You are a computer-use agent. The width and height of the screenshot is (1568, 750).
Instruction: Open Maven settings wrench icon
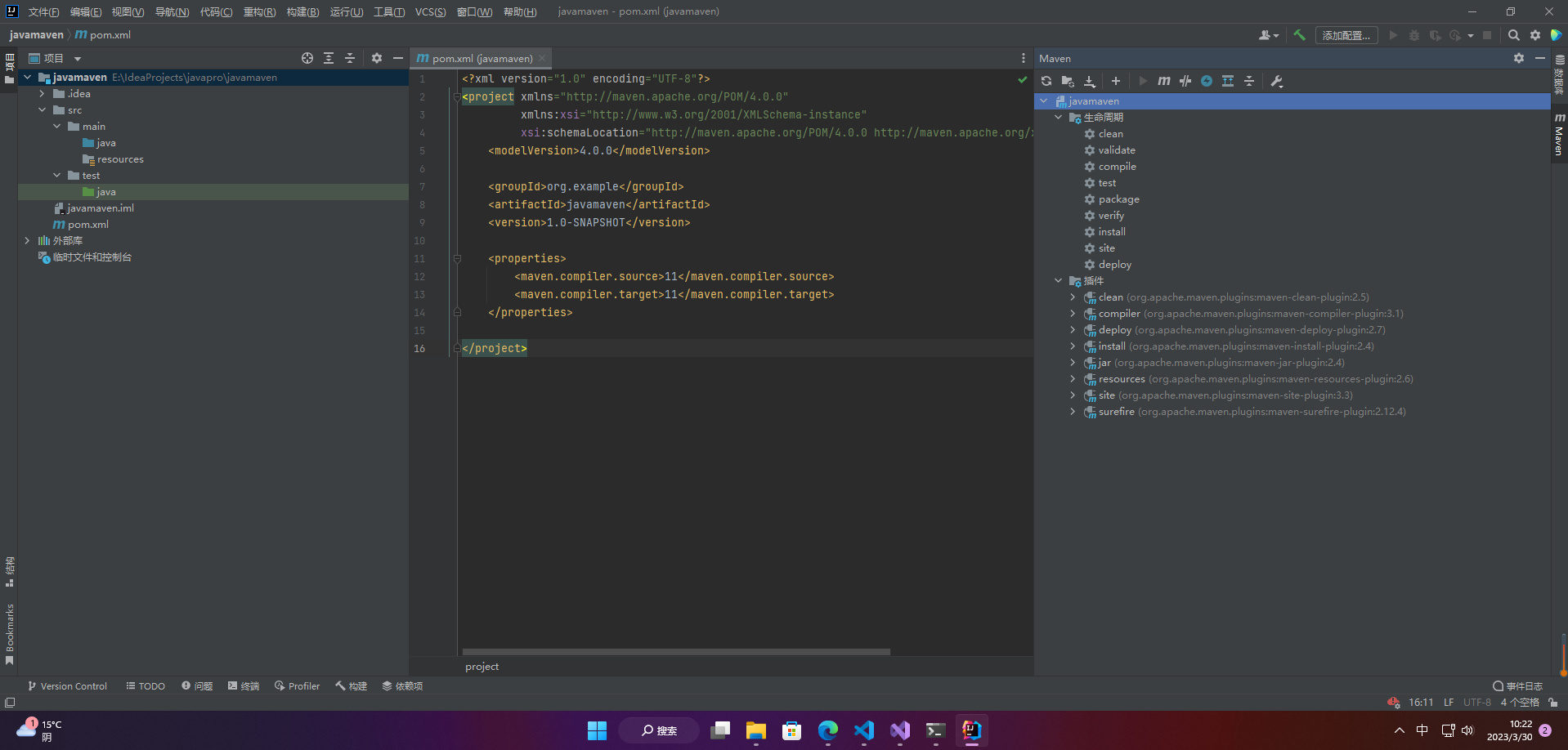coord(1276,81)
